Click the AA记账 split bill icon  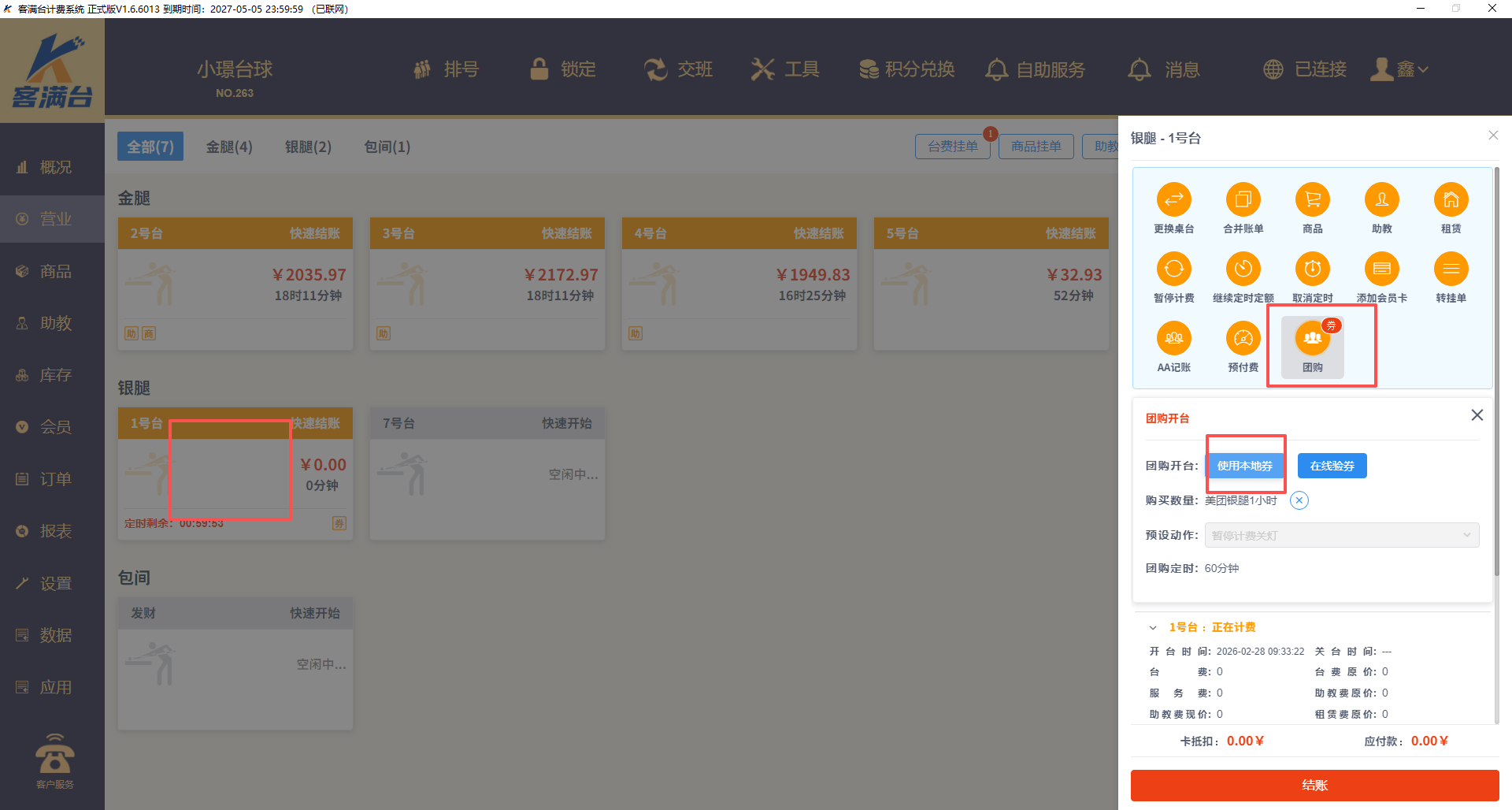click(x=1173, y=339)
